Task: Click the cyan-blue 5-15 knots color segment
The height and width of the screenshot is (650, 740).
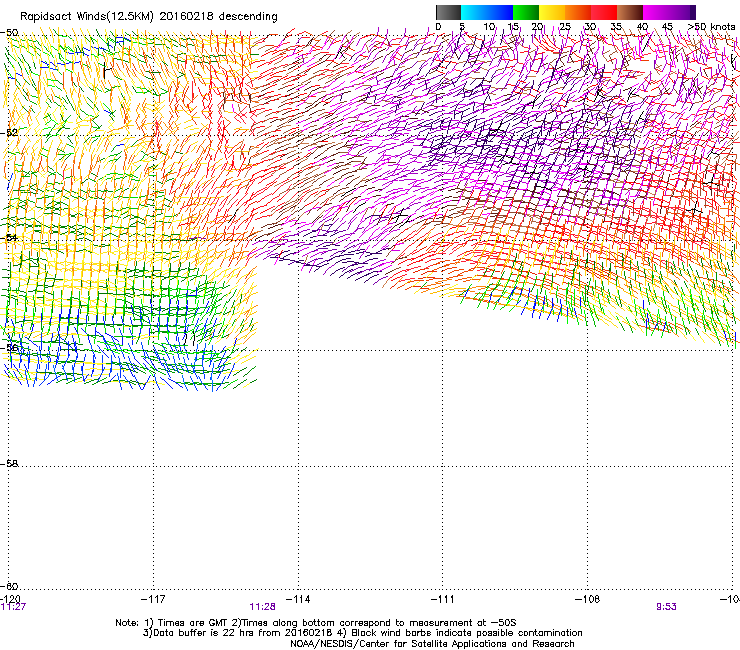Action: tap(487, 12)
